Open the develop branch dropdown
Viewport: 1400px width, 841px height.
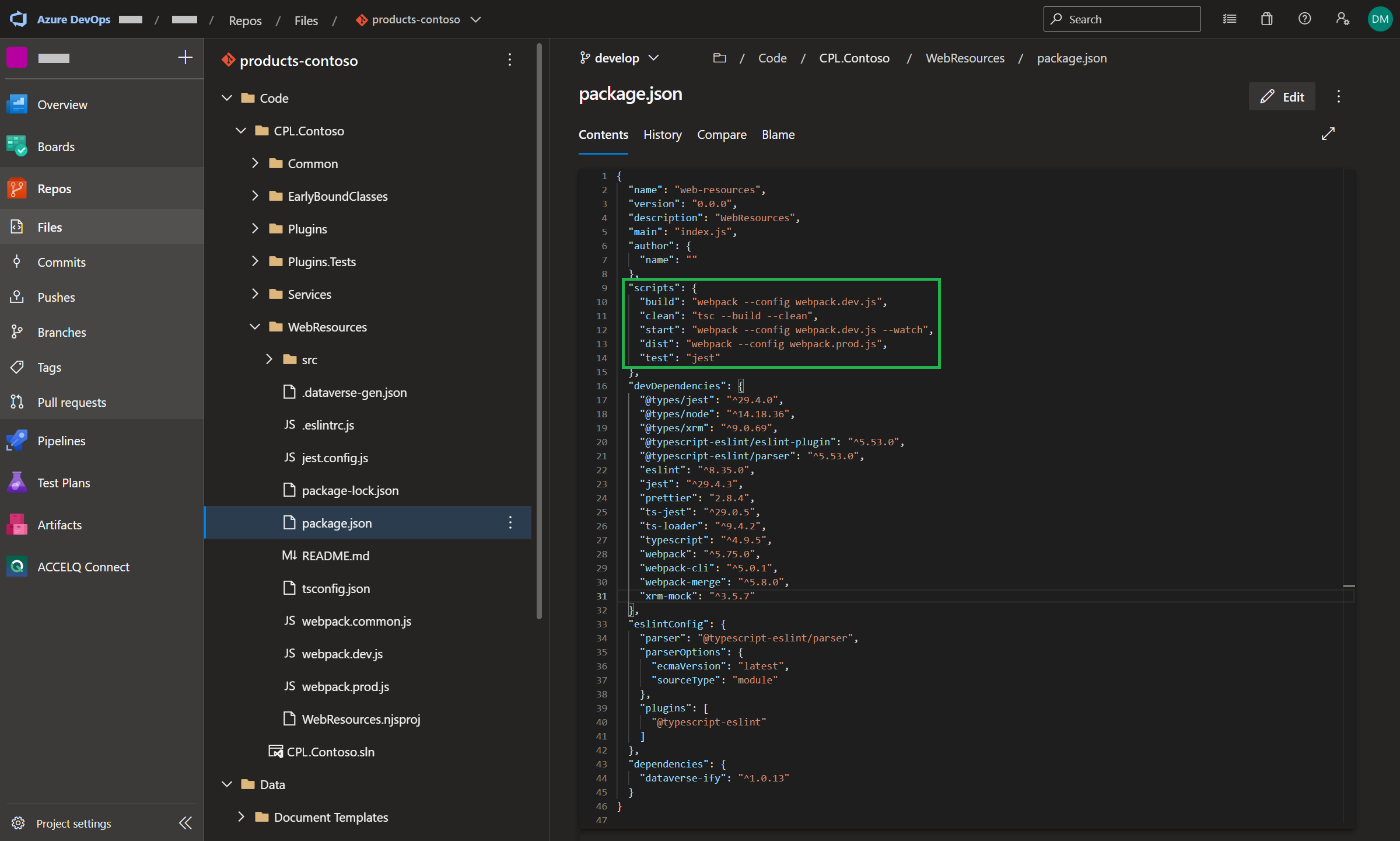619,58
